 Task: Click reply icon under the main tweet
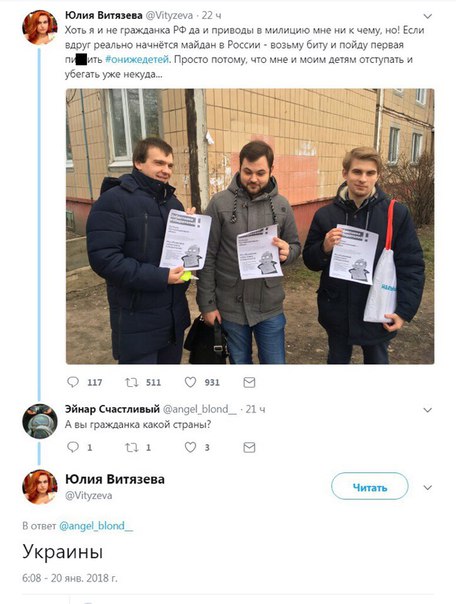[x=73, y=382]
